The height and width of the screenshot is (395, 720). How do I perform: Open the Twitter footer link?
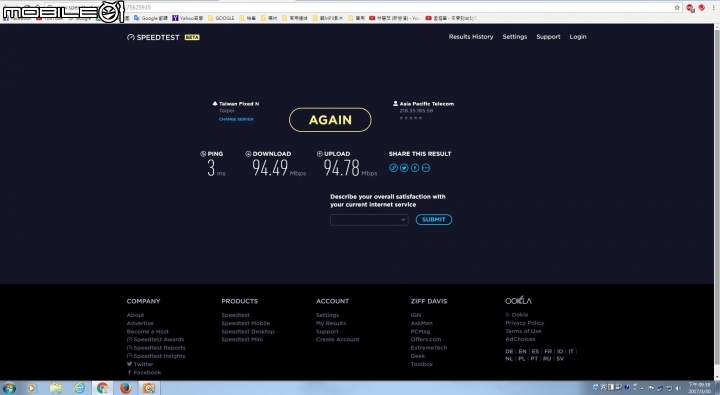click(140, 364)
